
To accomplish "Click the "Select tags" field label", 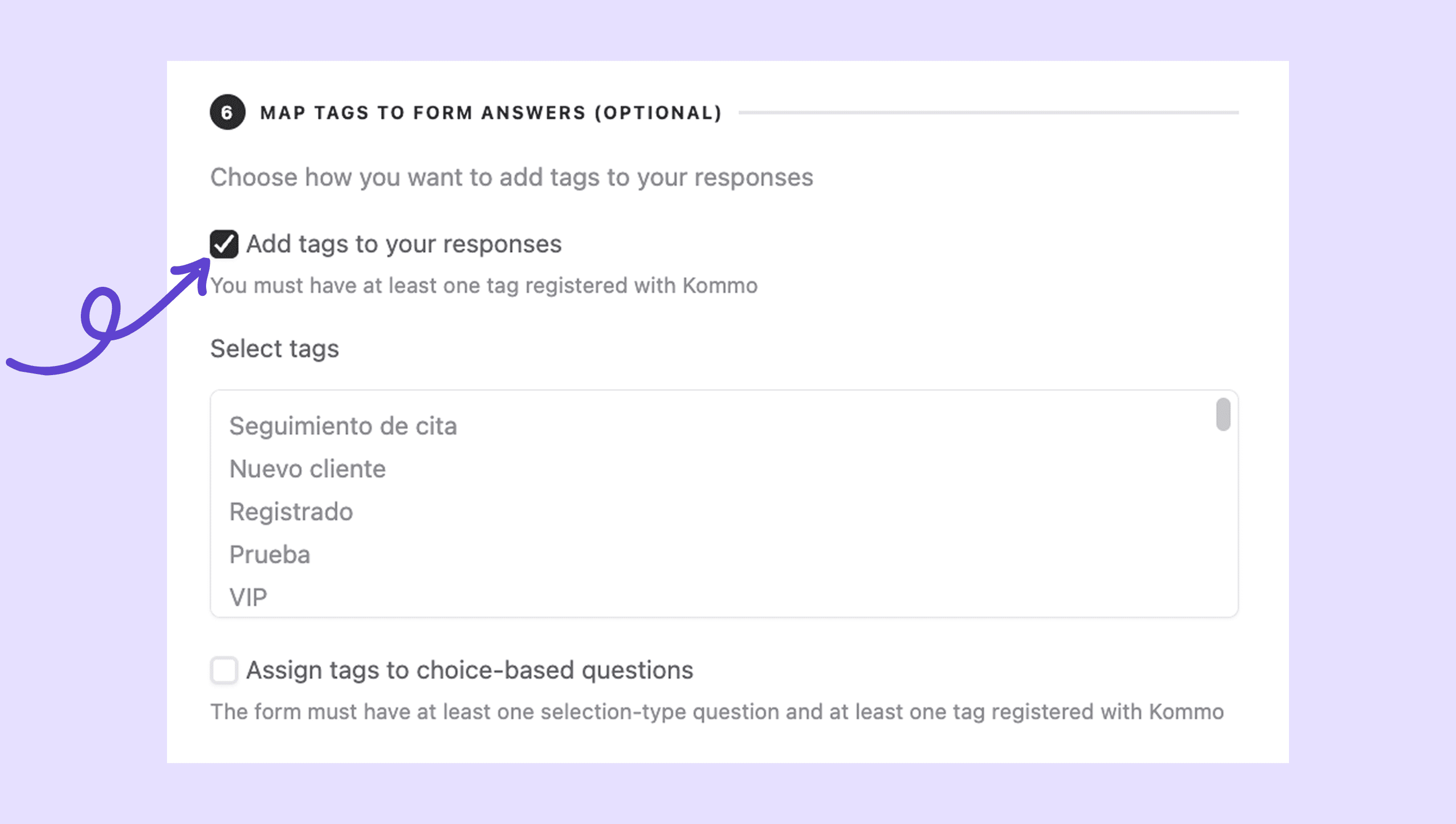I will (x=275, y=349).
